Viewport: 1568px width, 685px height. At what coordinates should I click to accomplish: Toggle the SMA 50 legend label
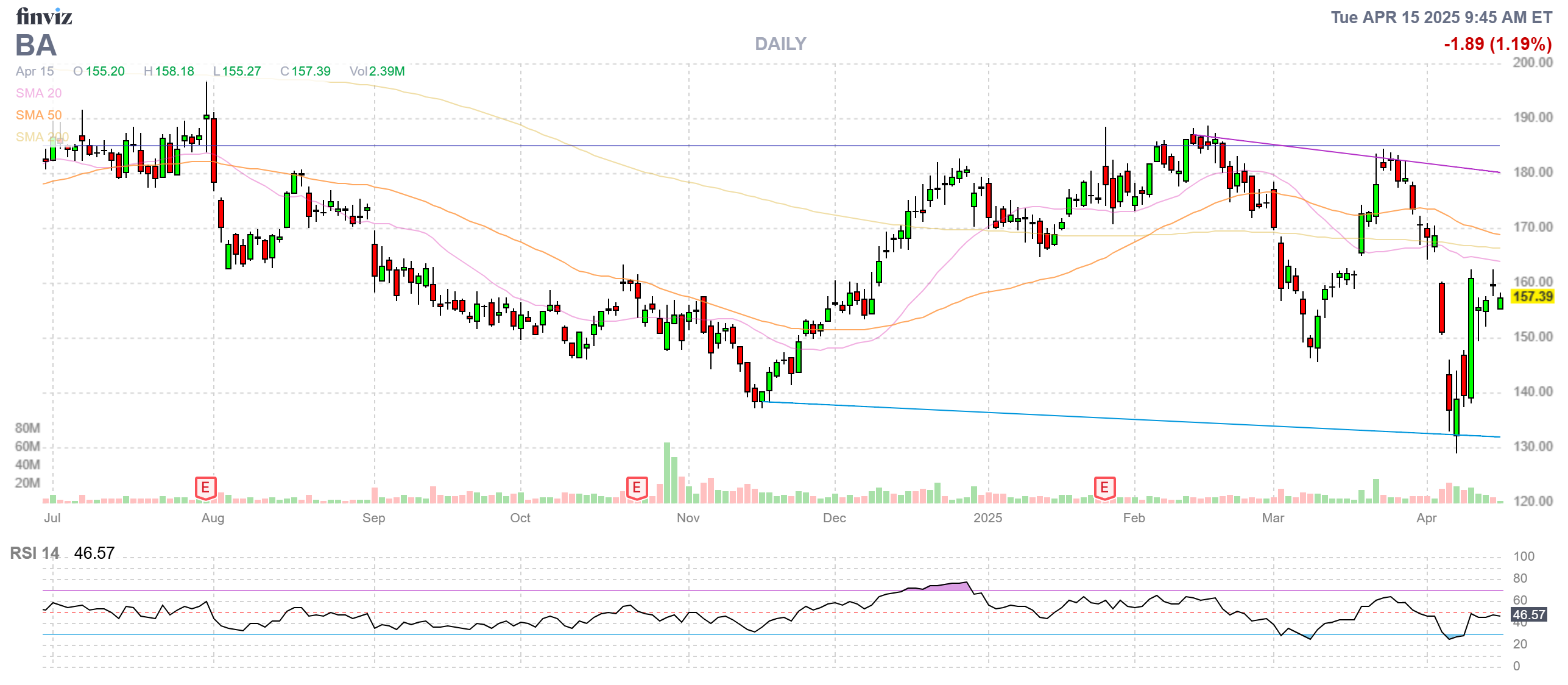[38, 115]
